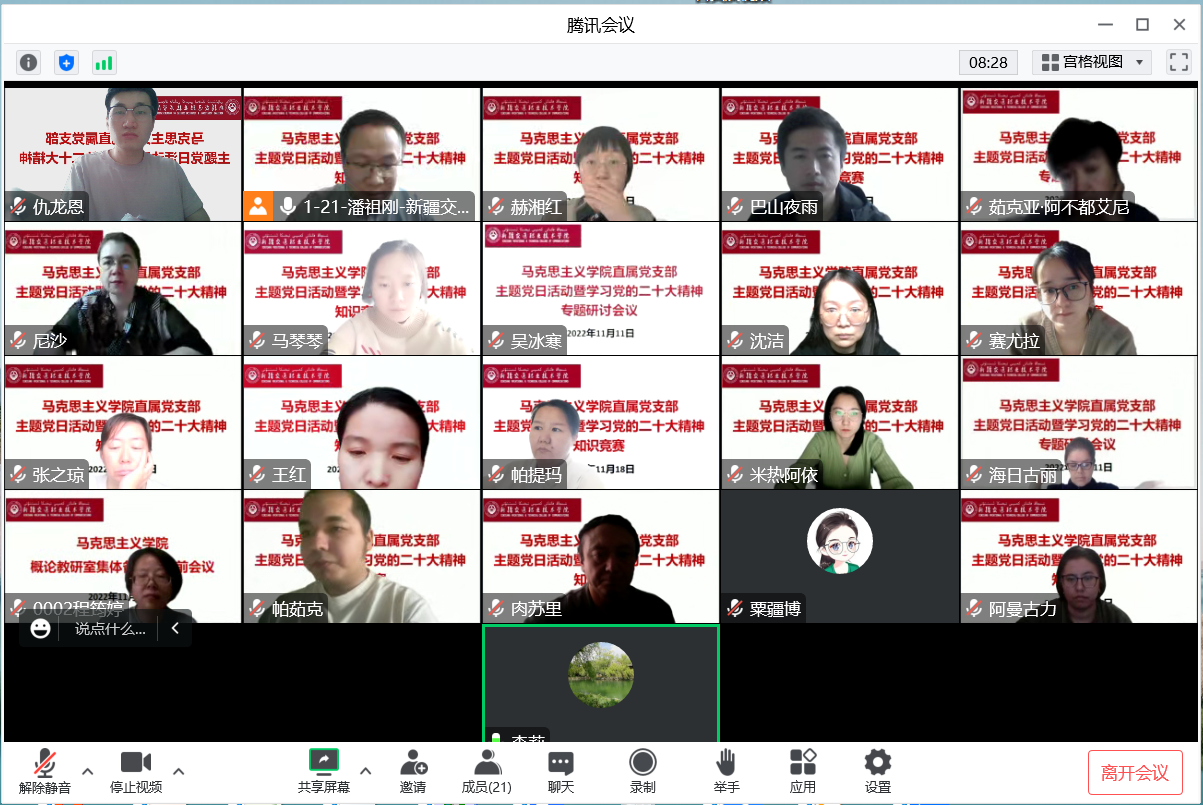Expand audio options arrow beside mute
This screenshot has width=1203, height=805.
pyautogui.click(x=88, y=771)
